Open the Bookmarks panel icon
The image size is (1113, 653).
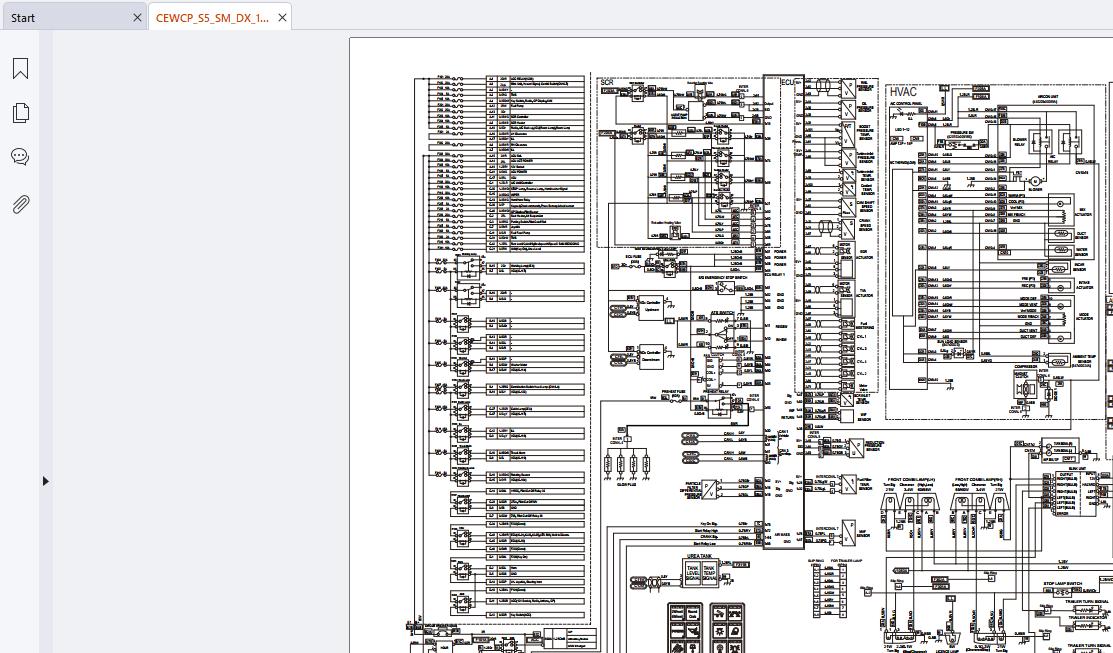21,69
